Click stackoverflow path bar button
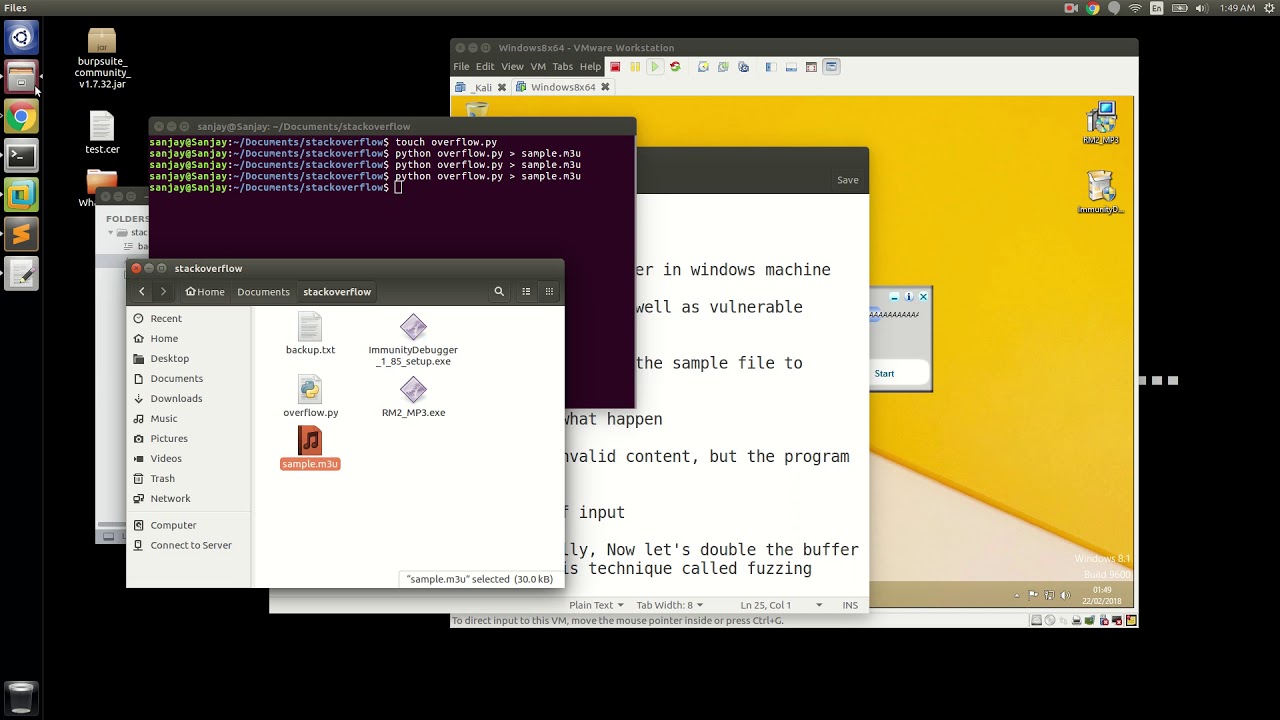 (337, 292)
